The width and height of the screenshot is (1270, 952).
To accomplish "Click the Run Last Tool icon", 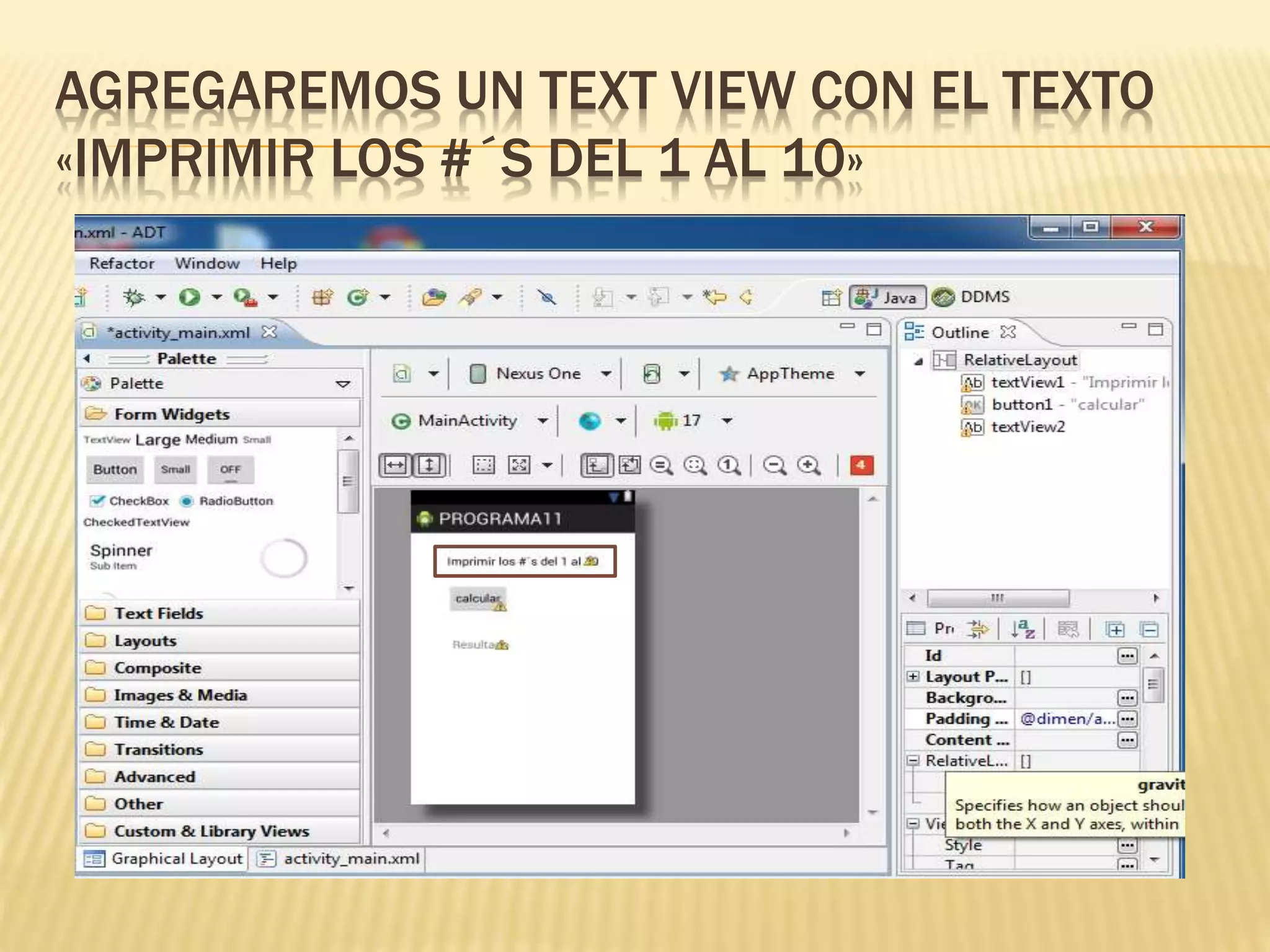I will tap(245, 297).
